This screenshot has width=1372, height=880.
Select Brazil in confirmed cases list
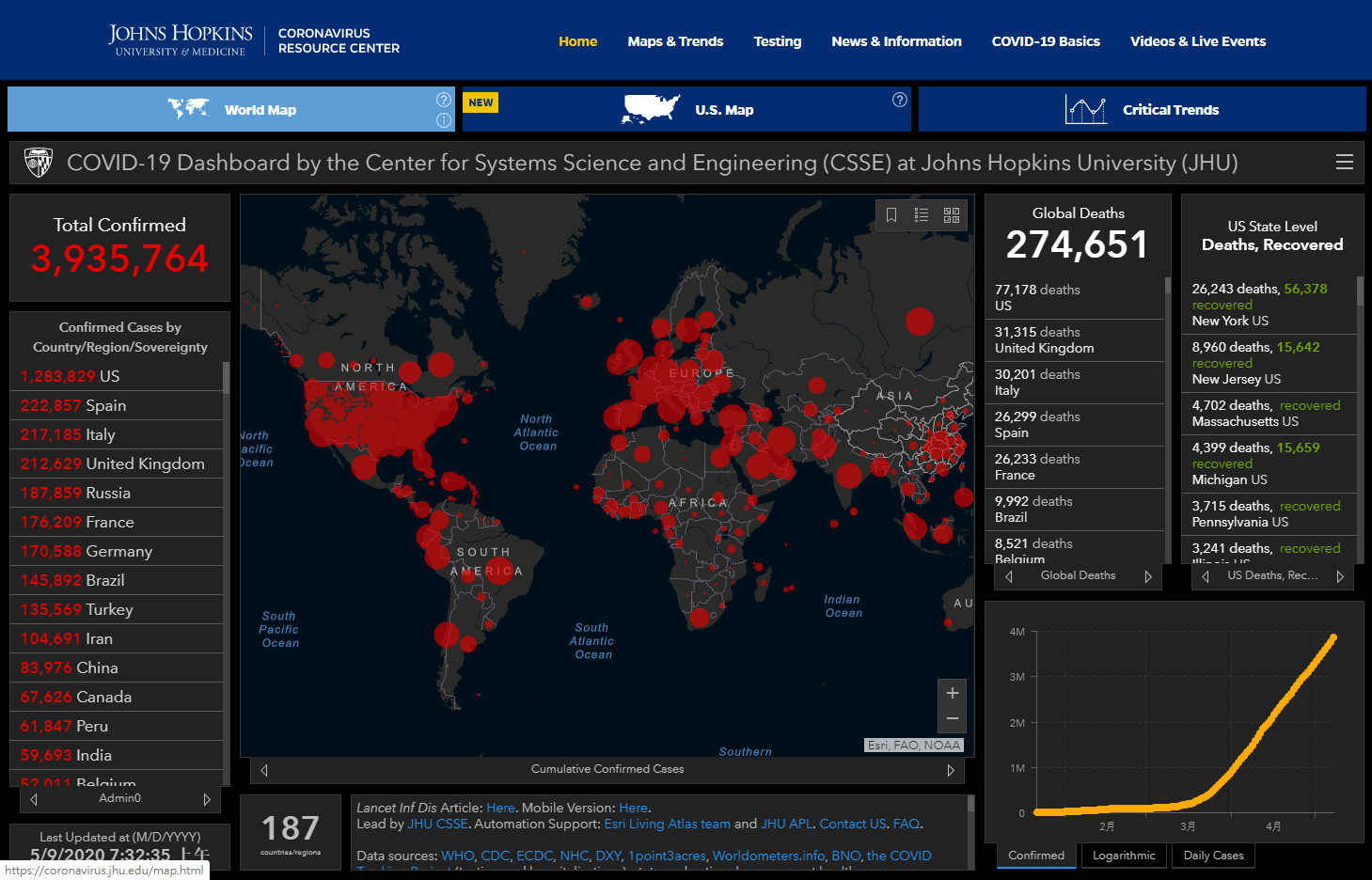click(x=117, y=580)
